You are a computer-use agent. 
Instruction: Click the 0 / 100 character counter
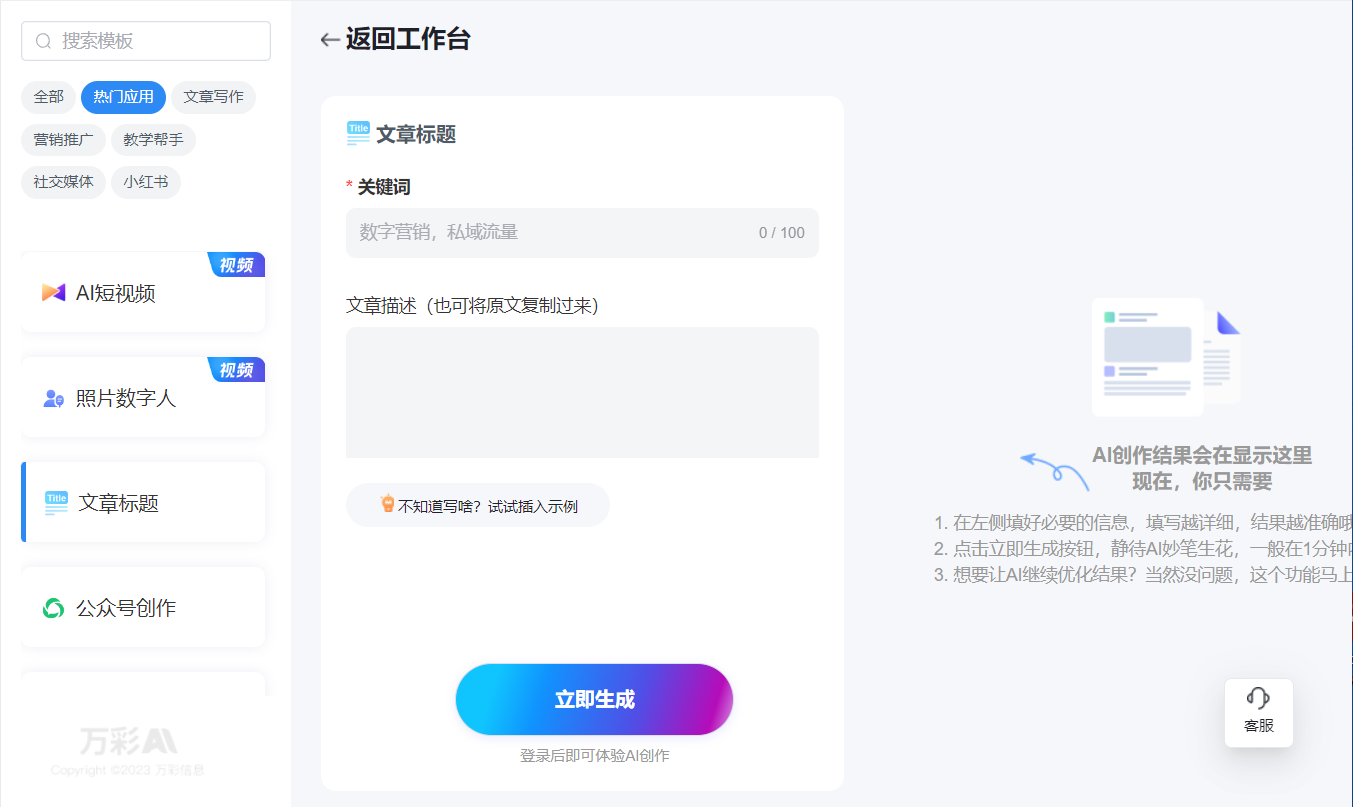[x=782, y=233]
